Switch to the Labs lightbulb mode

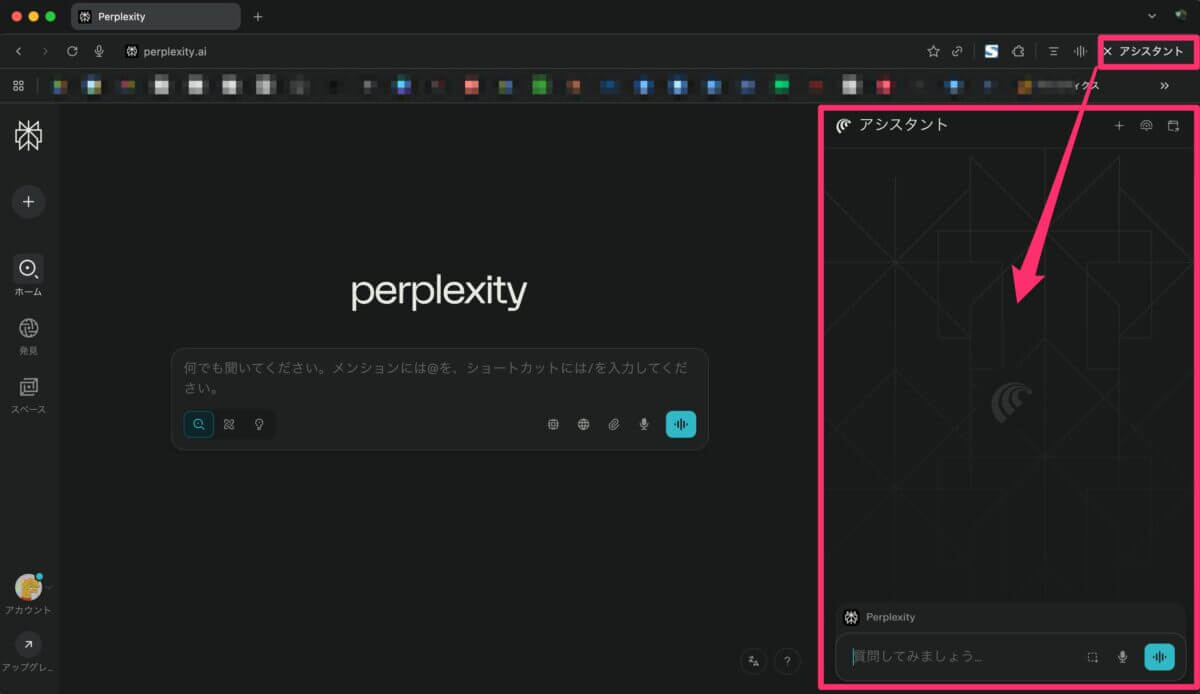pos(259,424)
